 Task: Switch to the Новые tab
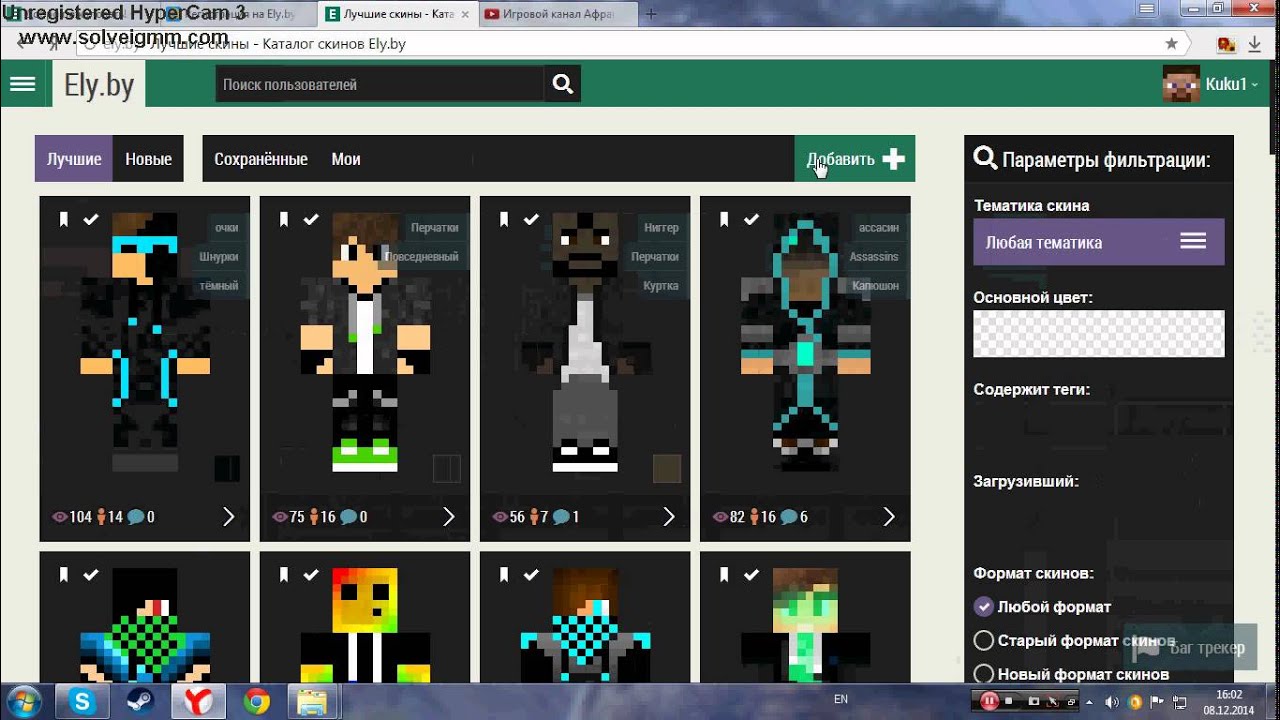[148, 159]
